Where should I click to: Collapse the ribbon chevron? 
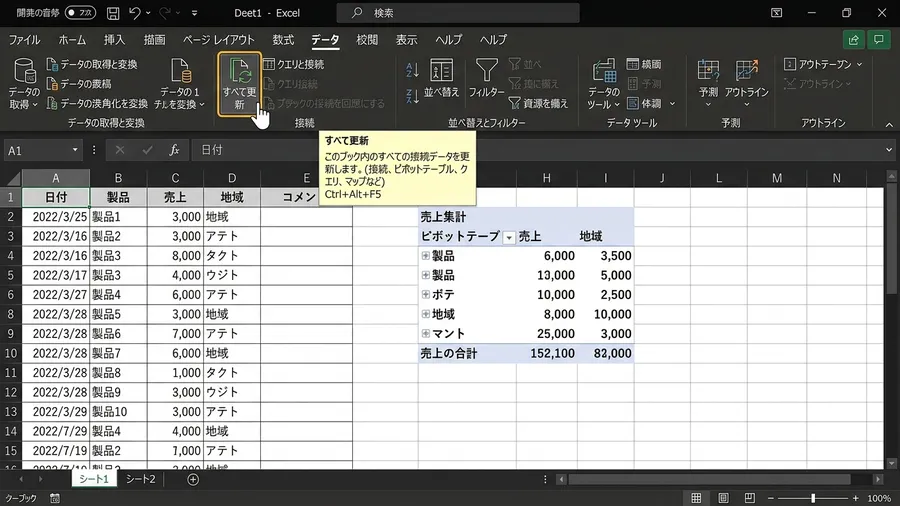coord(889,124)
